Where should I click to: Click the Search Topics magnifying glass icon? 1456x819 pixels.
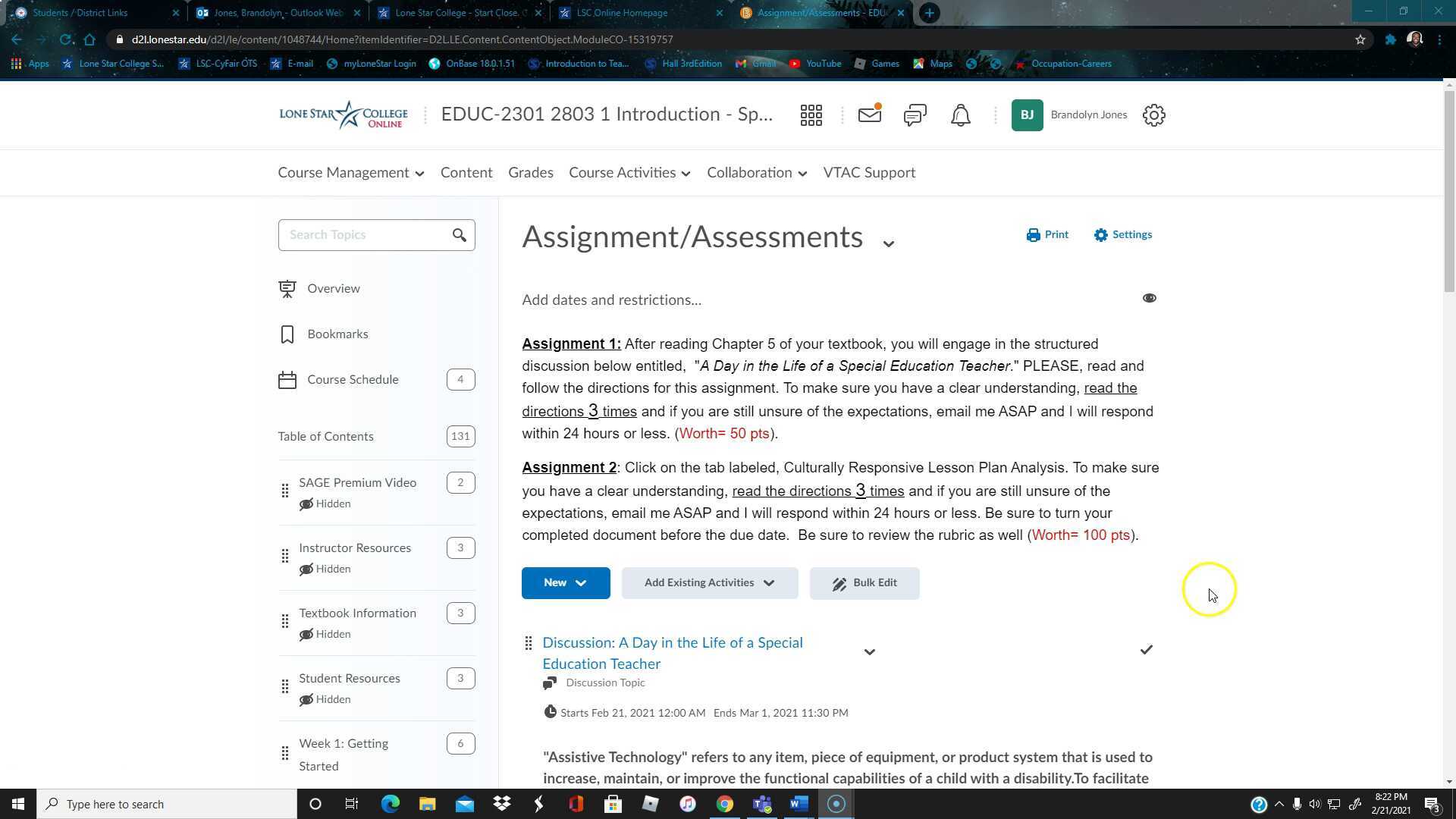(459, 235)
